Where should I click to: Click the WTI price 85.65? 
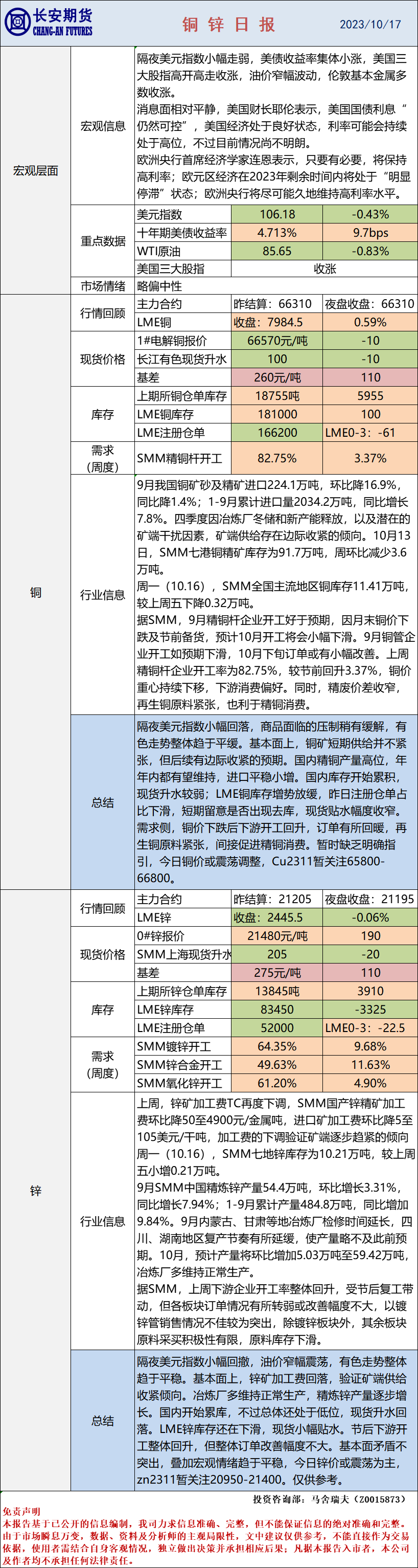(277, 251)
